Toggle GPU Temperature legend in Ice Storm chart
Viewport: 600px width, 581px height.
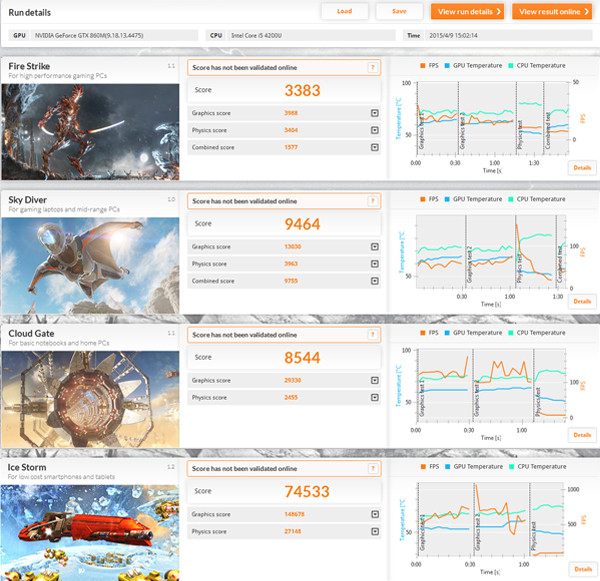474,467
